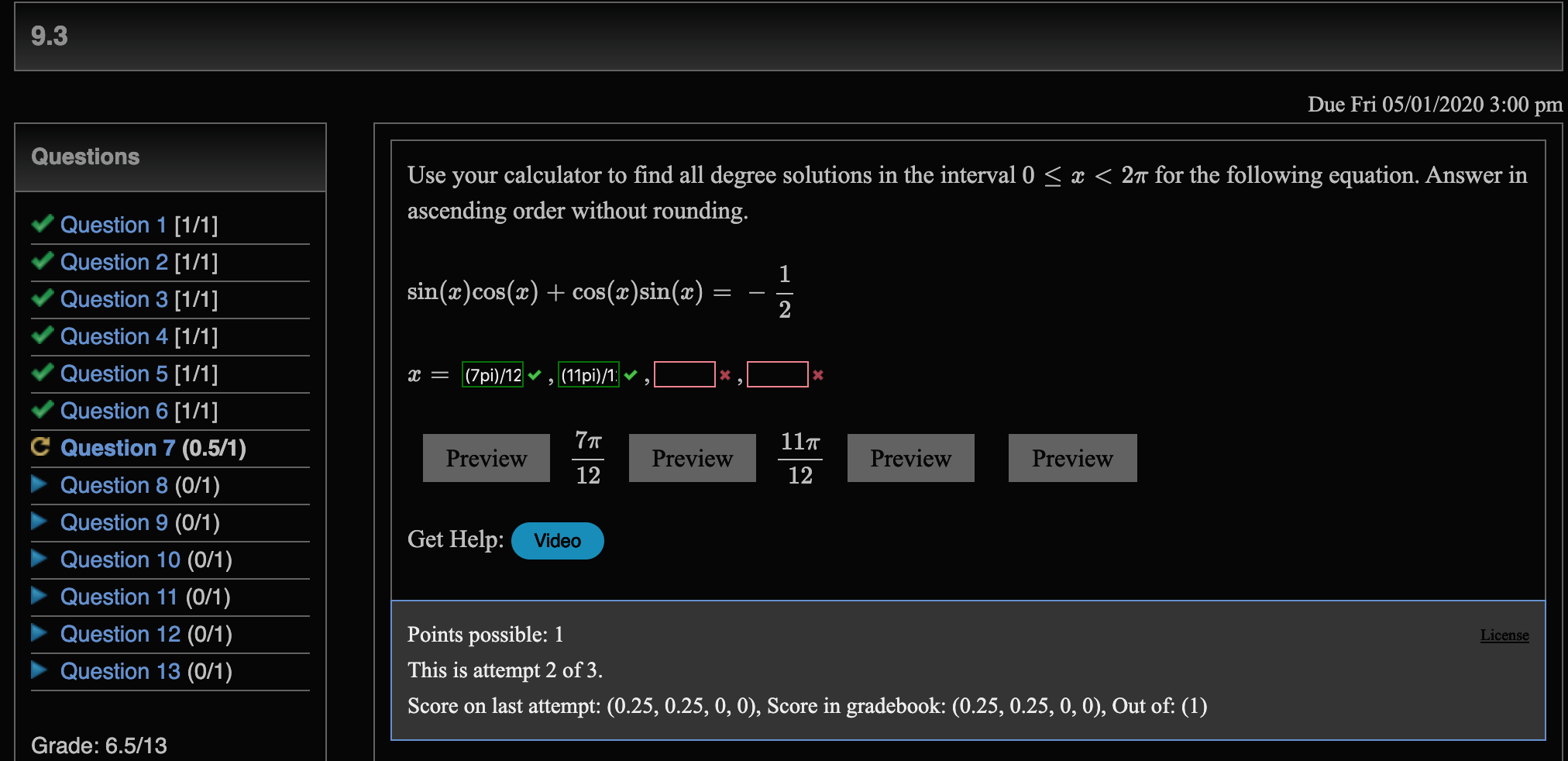Click red X after fourth answer
1568x761 pixels.
pos(818,375)
